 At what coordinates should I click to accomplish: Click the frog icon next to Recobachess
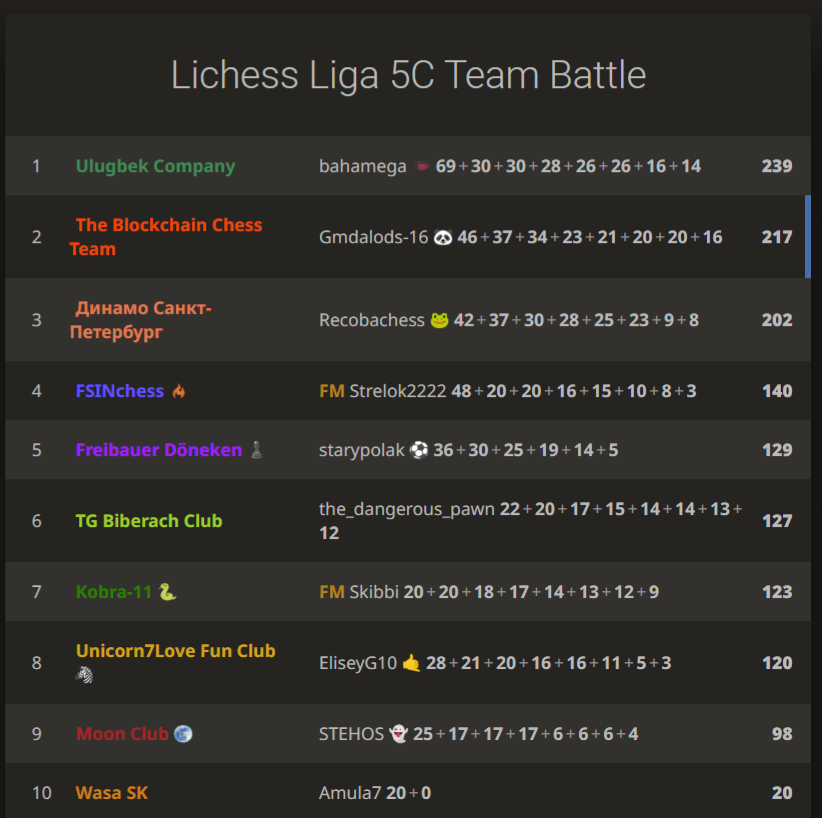point(439,320)
